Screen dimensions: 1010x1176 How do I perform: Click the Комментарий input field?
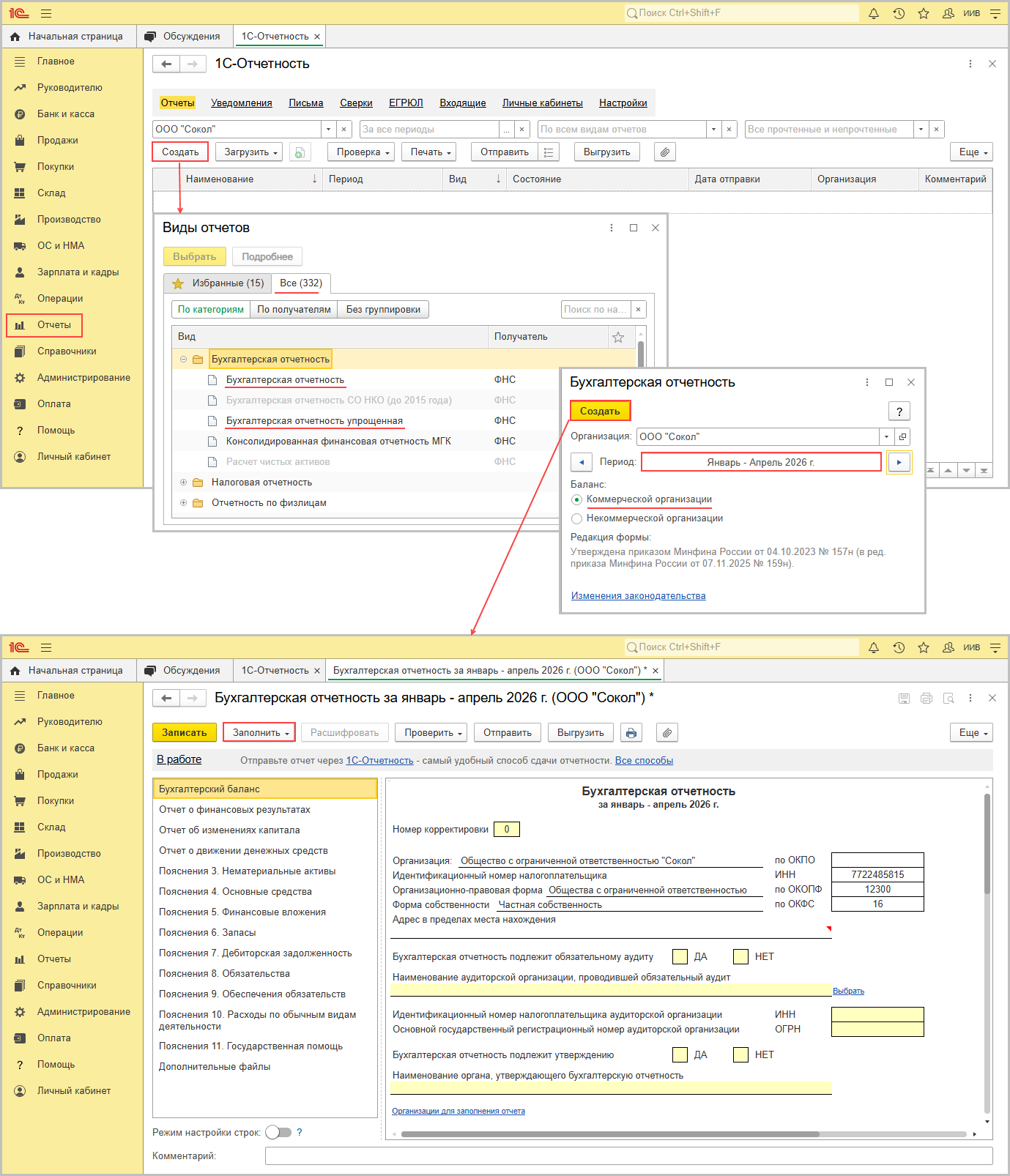click(628, 1156)
